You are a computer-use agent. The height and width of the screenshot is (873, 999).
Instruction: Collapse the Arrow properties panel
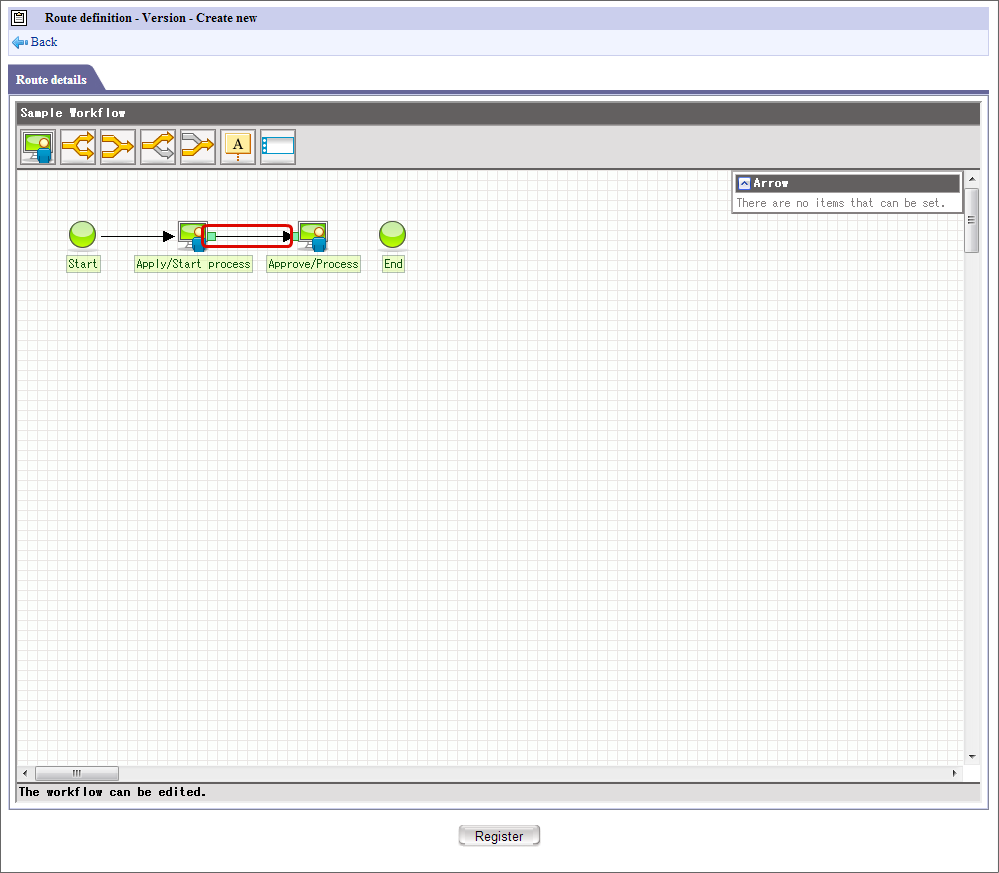pos(744,184)
